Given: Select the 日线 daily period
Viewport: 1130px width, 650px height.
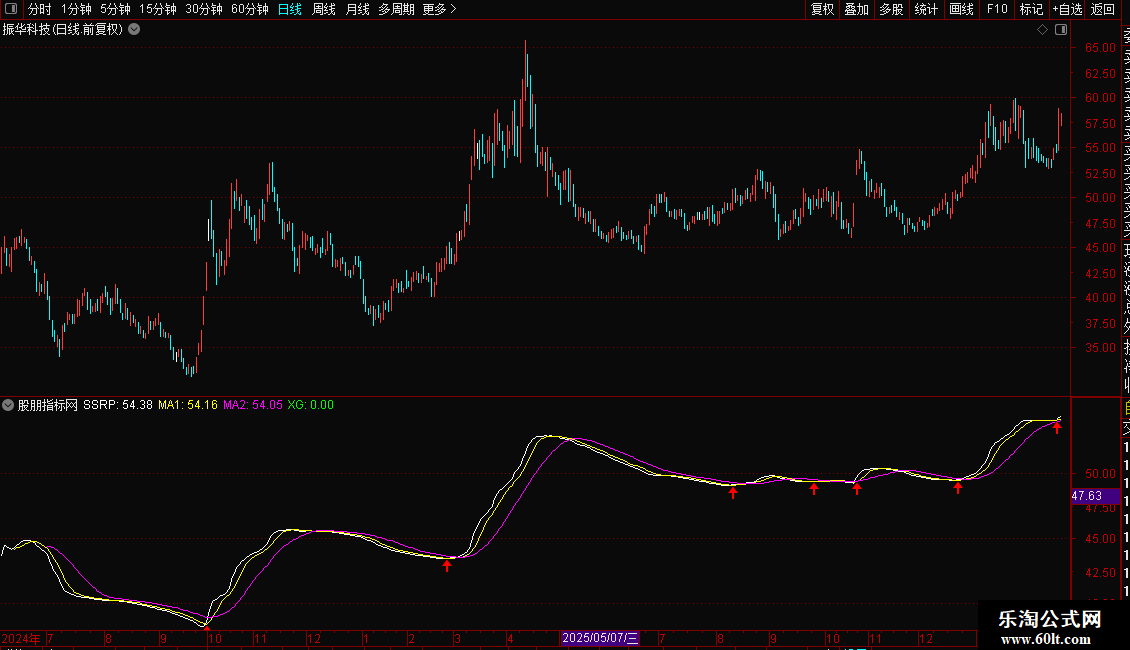Looking at the screenshot, I should (x=290, y=9).
